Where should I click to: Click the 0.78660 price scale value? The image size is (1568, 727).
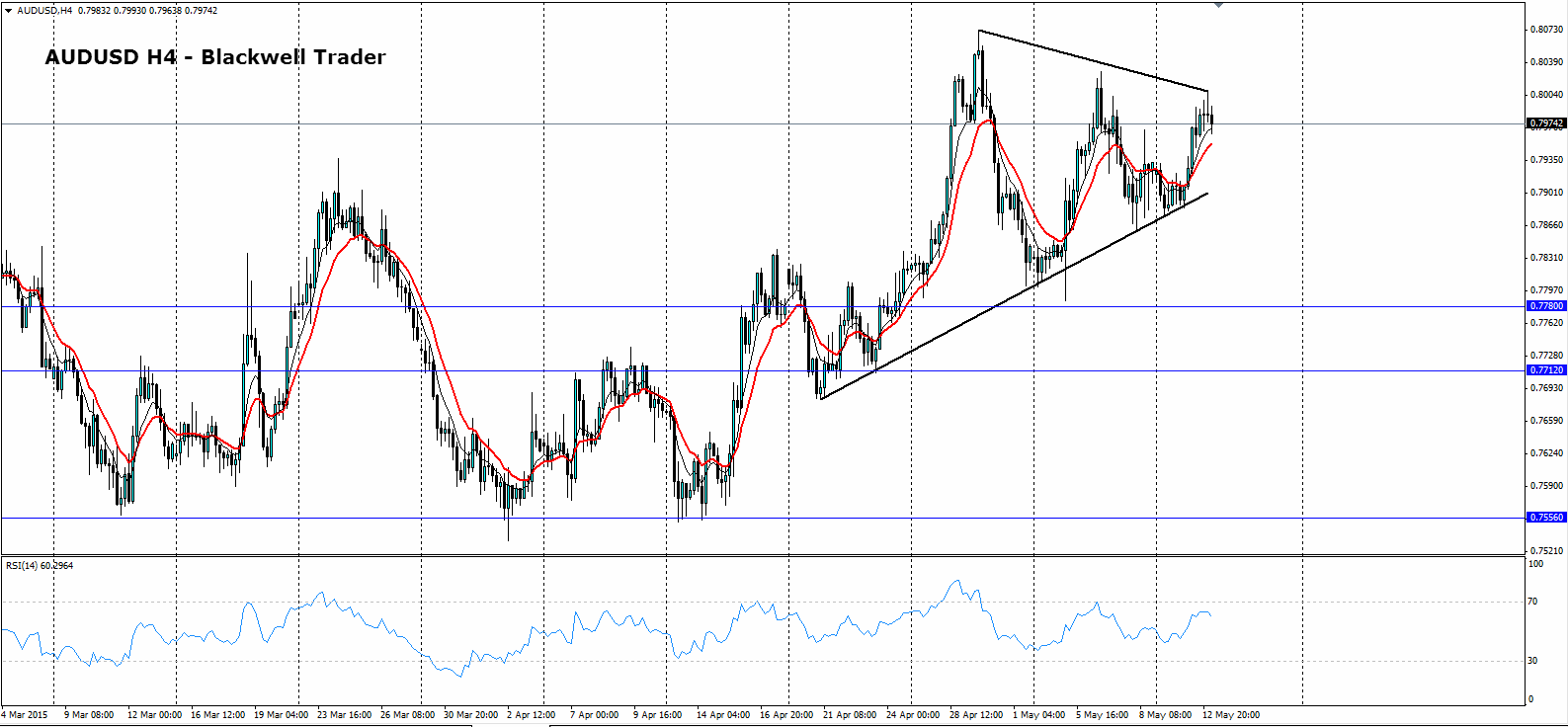(1546, 225)
